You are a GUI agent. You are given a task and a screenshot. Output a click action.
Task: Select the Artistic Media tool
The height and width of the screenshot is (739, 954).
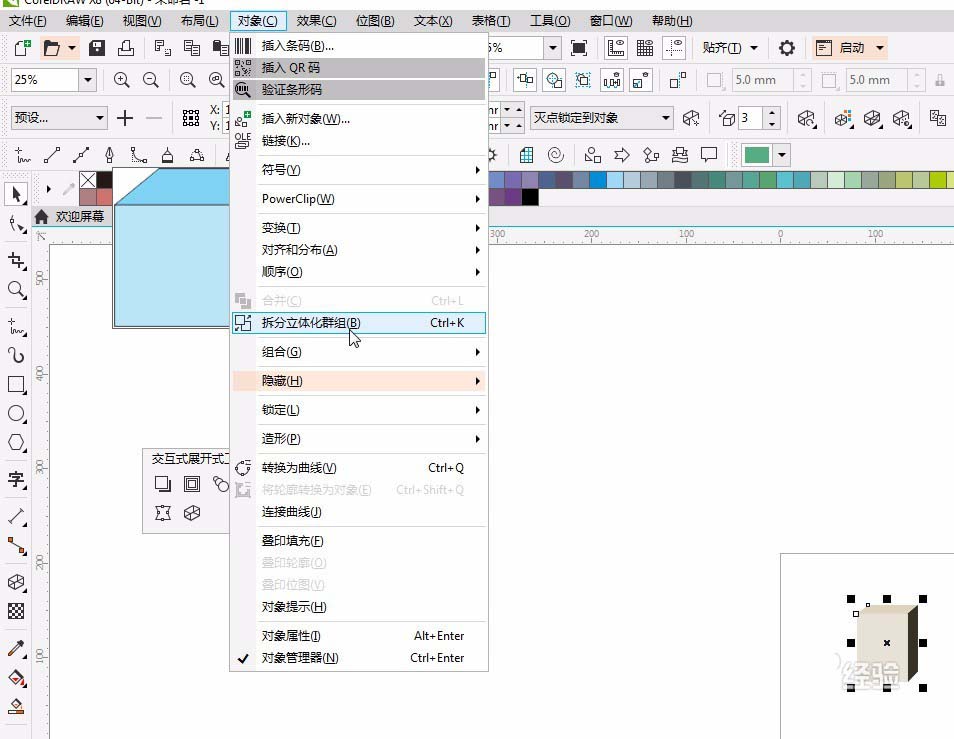(x=16, y=355)
